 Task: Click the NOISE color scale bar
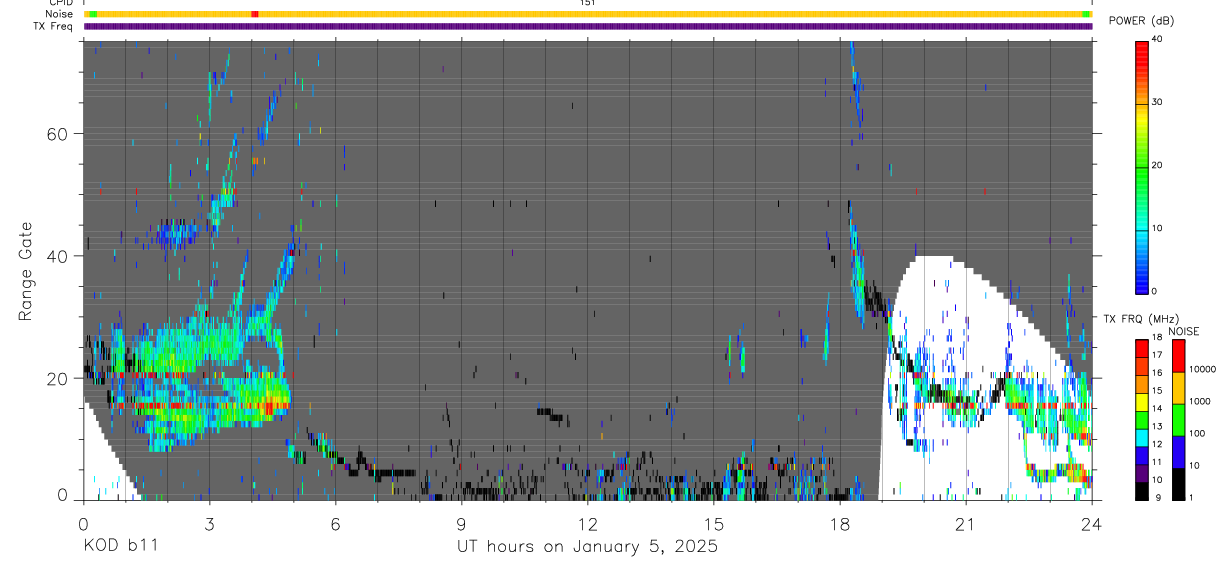(x=1179, y=419)
